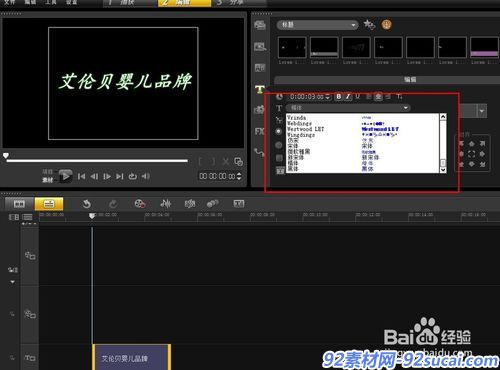Select the first Lorem title preset thumbnail
500x370 pixels.
(x=292, y=48)
